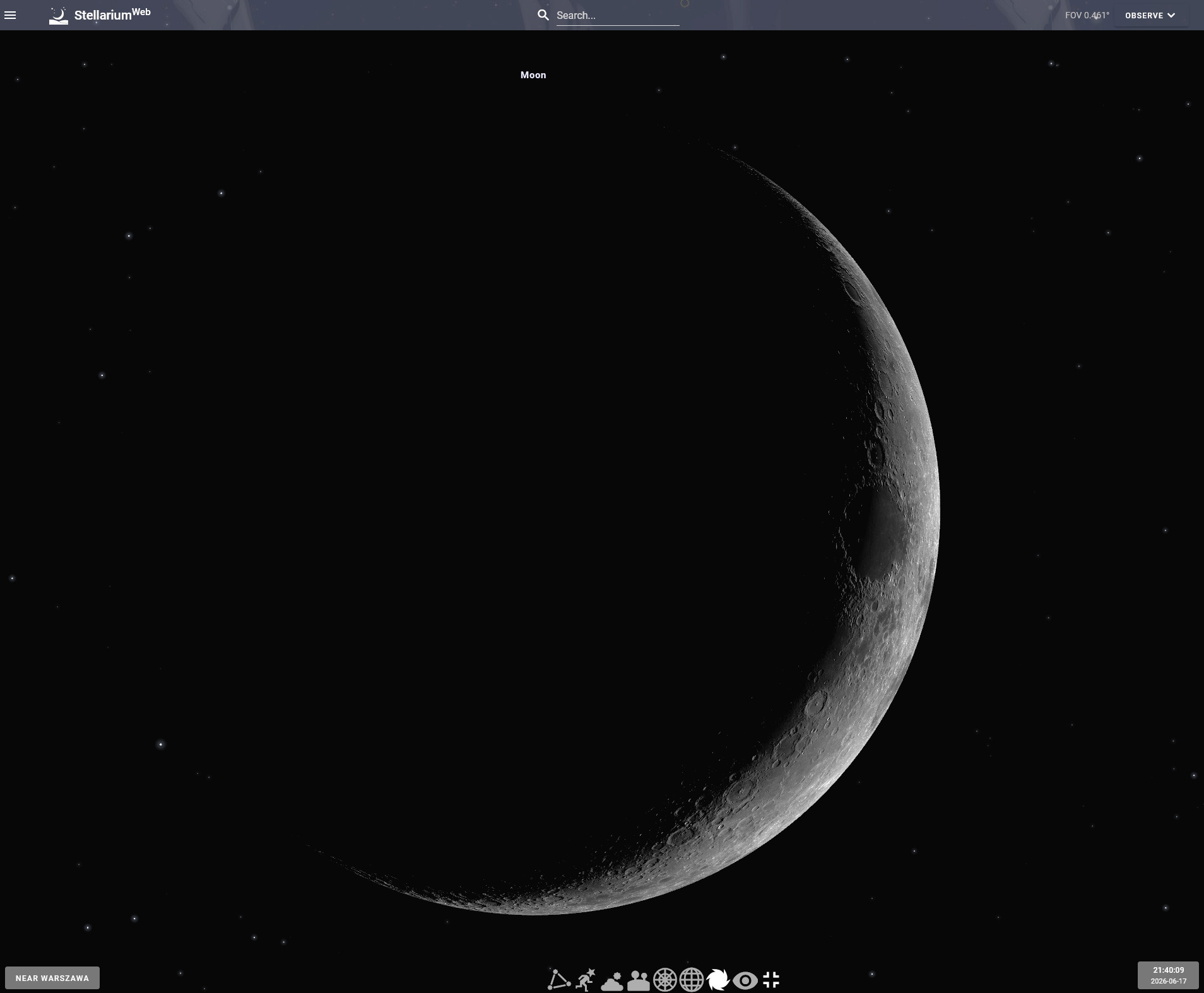Toggle constellation art figures
1204x993 pixels.
click(x=586, y=980)
